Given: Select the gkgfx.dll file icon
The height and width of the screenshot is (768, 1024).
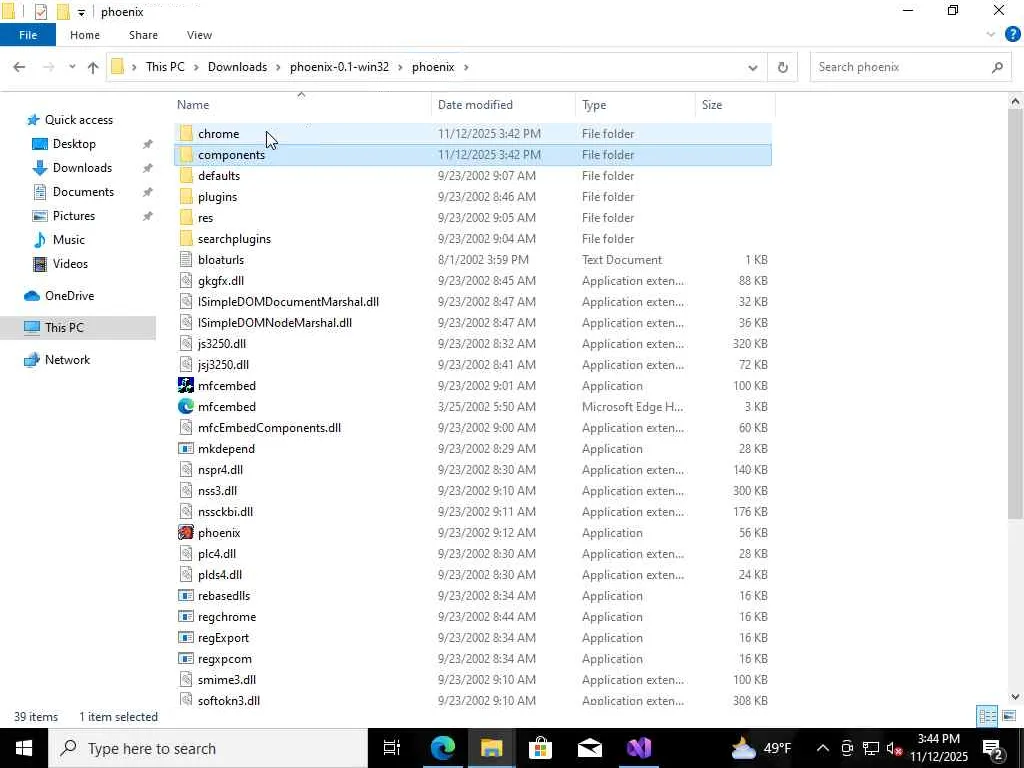Looking at the screenshot, I should point(186,280).
